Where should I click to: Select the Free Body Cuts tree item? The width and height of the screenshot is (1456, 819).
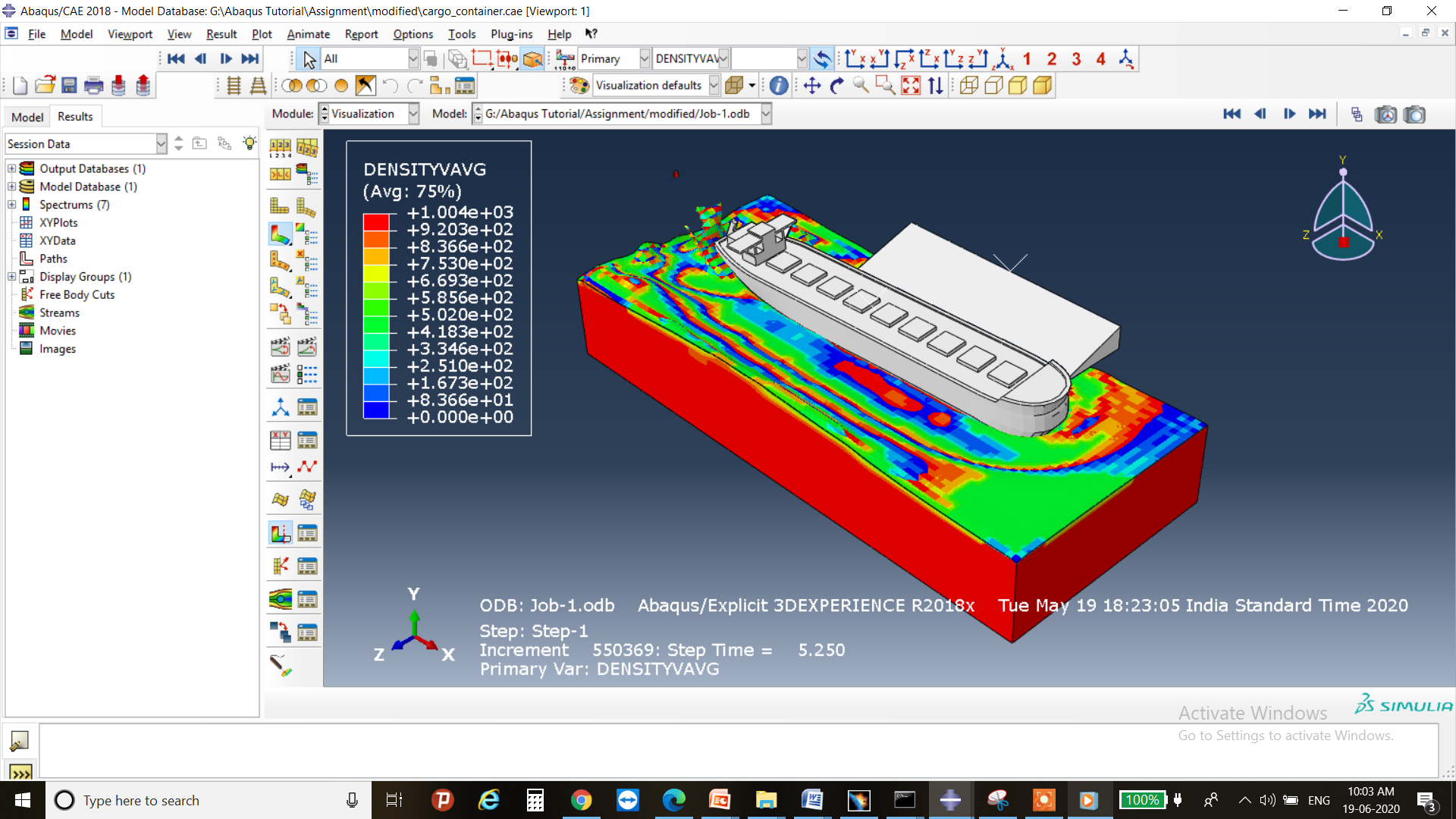[77, 294]
